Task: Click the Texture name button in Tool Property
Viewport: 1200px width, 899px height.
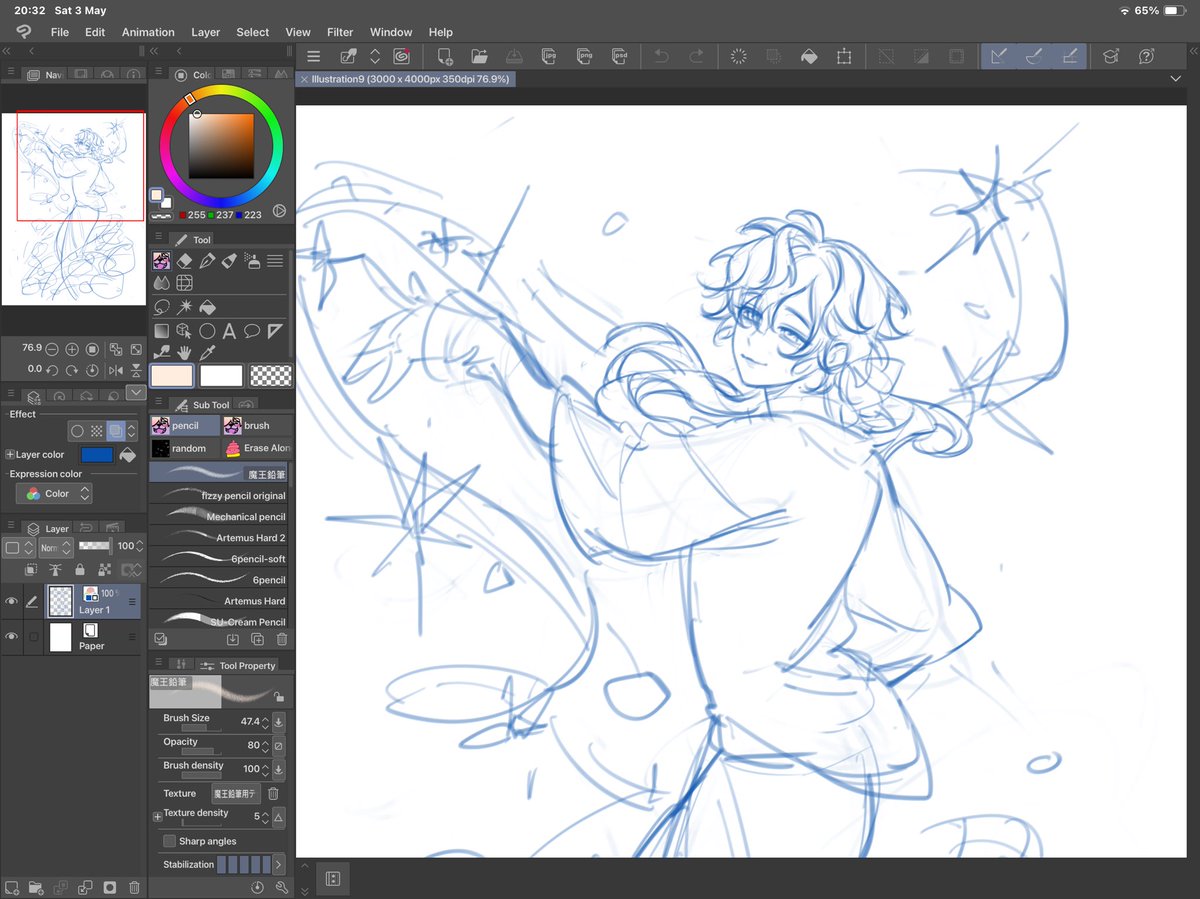Action: tap(236, 793)
